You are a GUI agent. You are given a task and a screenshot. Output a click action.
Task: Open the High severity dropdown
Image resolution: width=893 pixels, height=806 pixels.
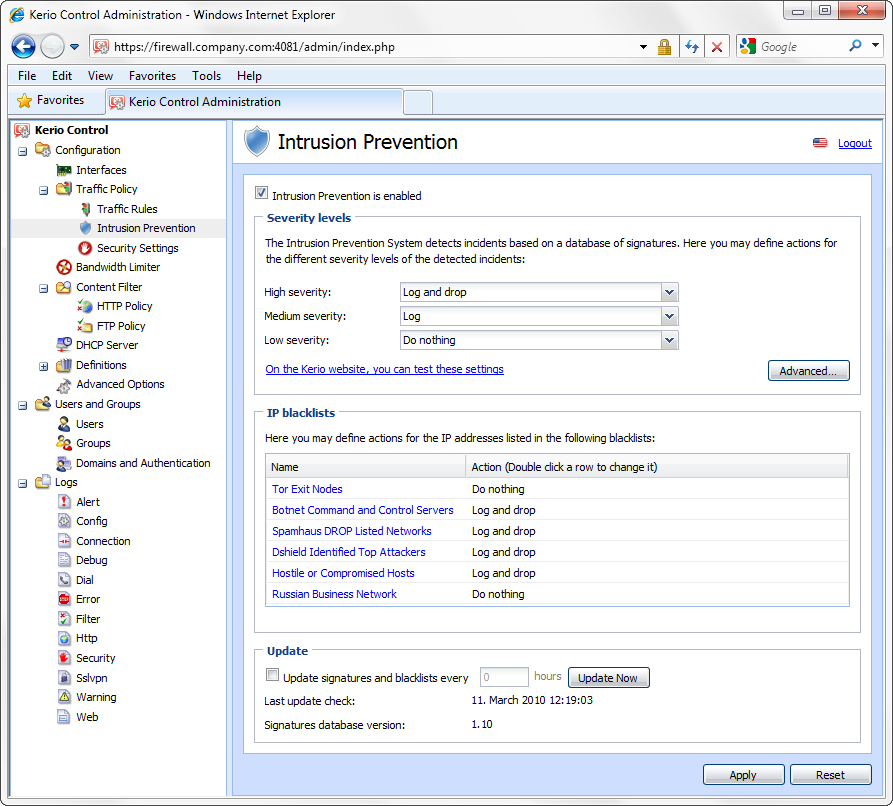670,292
